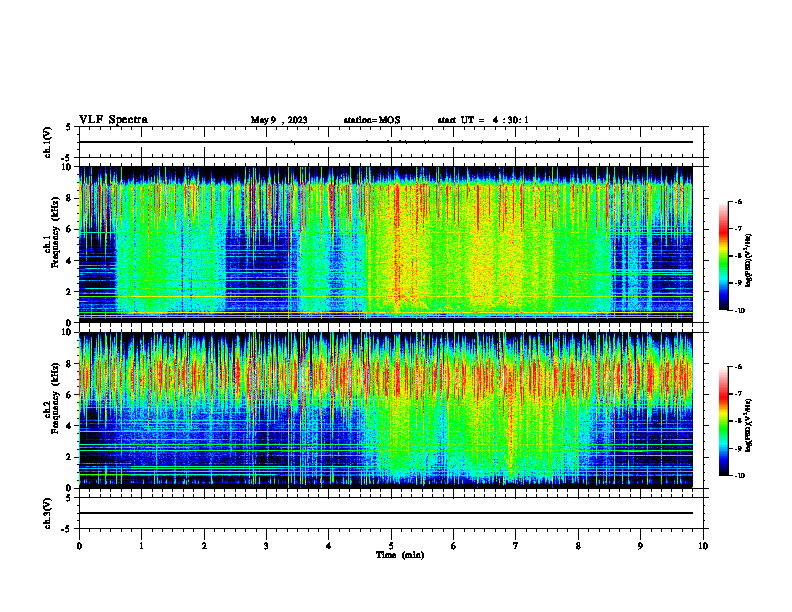The width and height of the screenshot is (792, 612).
Task: Select the date text "May 9 , 2023"
Action: coord(279,120)
